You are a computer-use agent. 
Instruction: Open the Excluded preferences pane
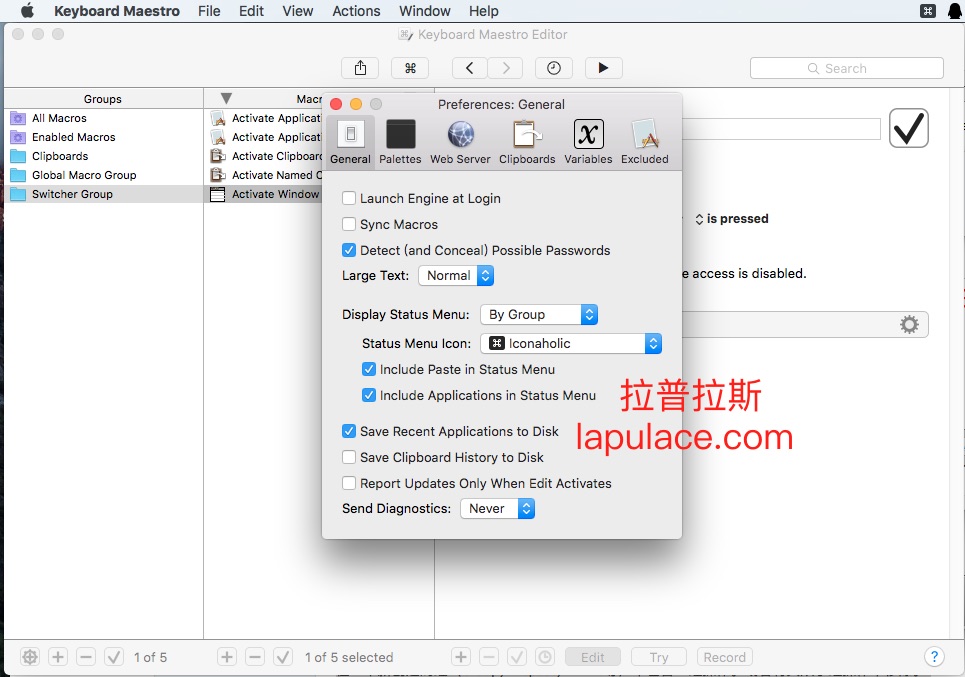(644, 141)
